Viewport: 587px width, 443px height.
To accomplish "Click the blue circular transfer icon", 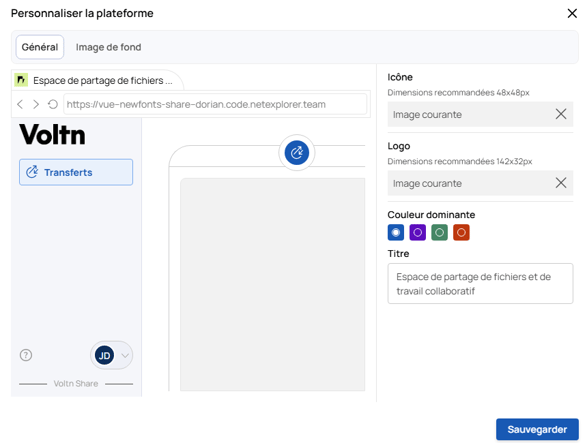I will pos(297,152).
